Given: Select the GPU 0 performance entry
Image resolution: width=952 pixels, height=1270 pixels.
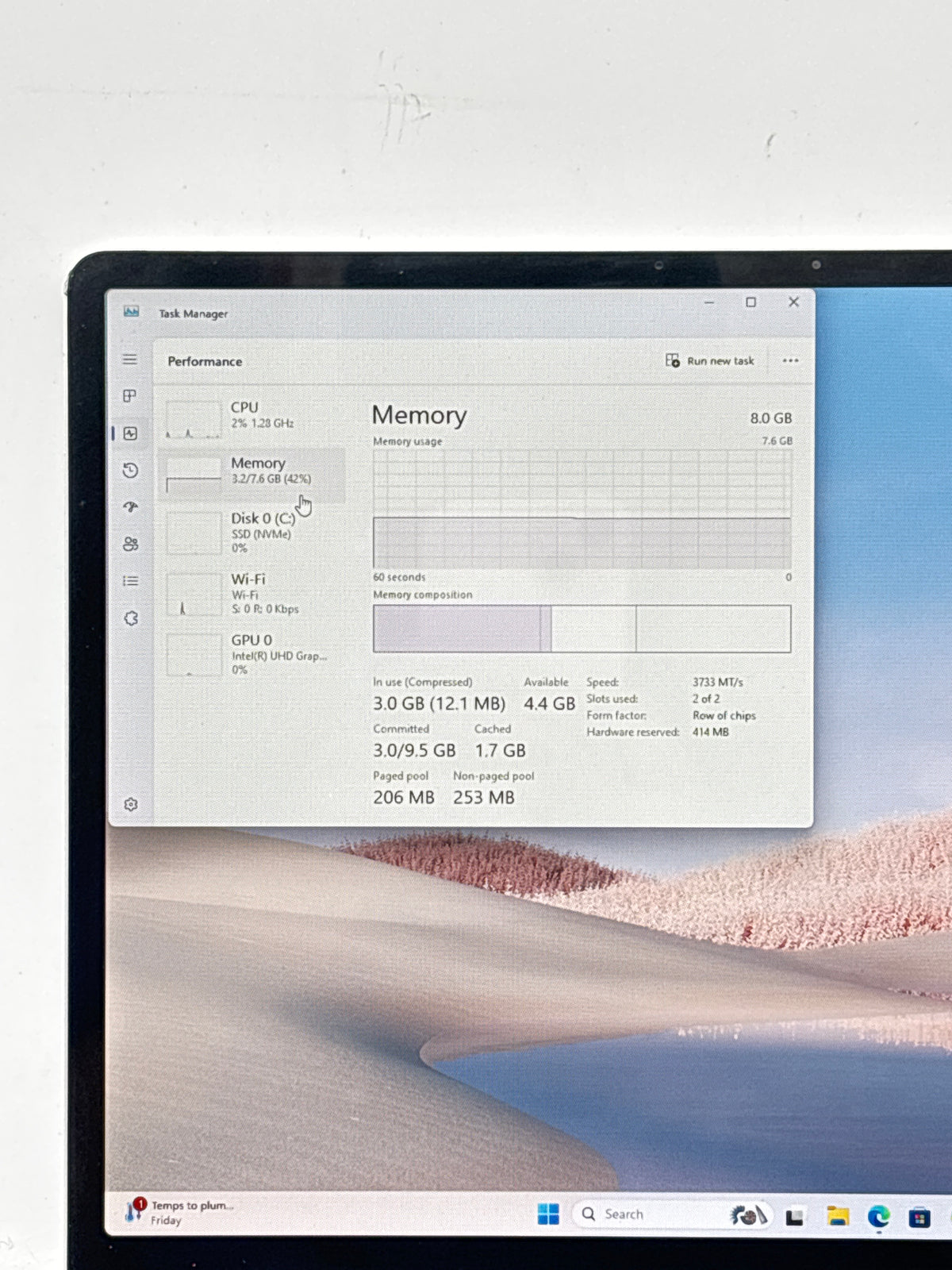Looking at the screenshot, I should [251, 654].
